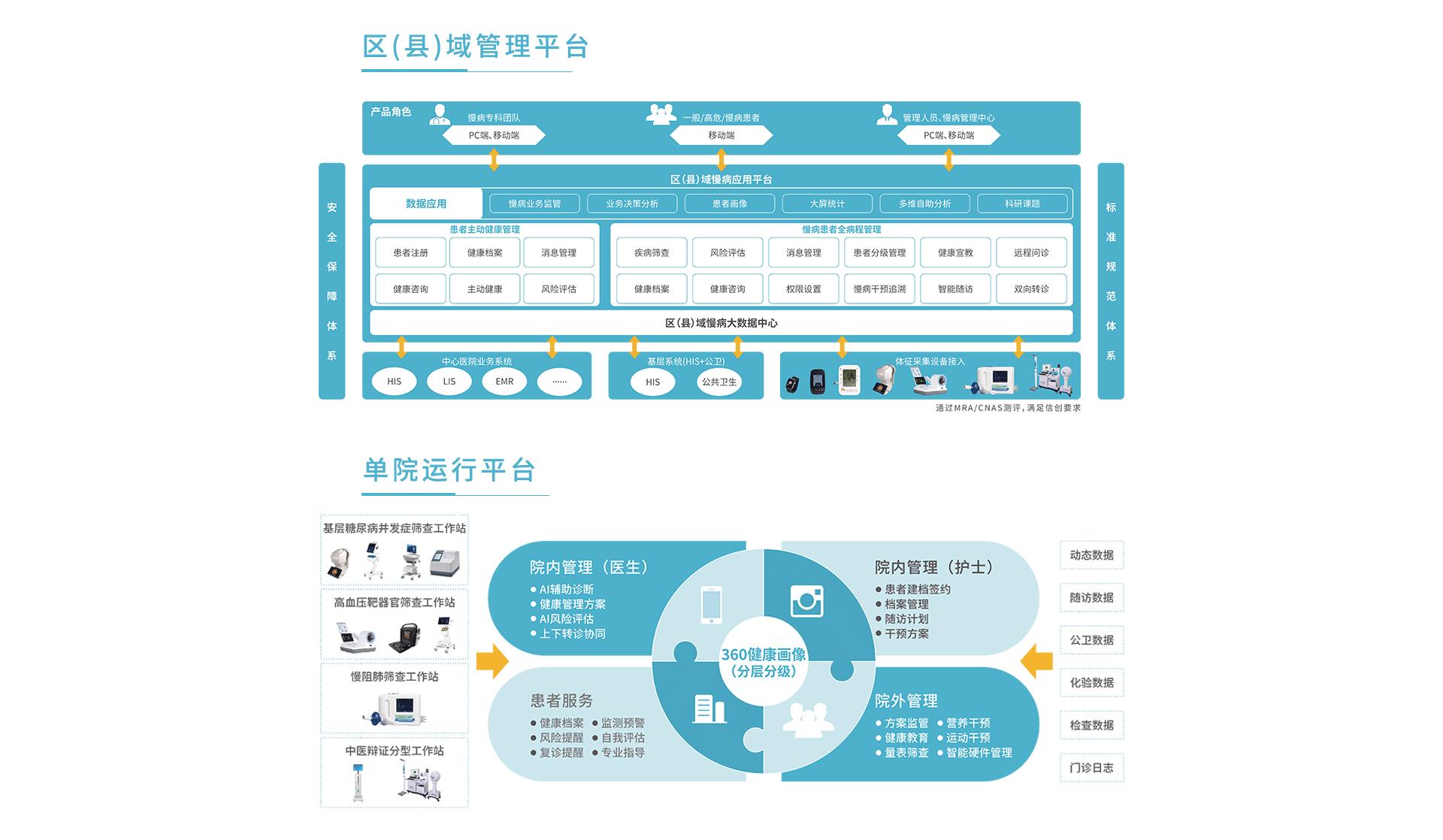Select the 患者画像 box

(x=730, y=204)
